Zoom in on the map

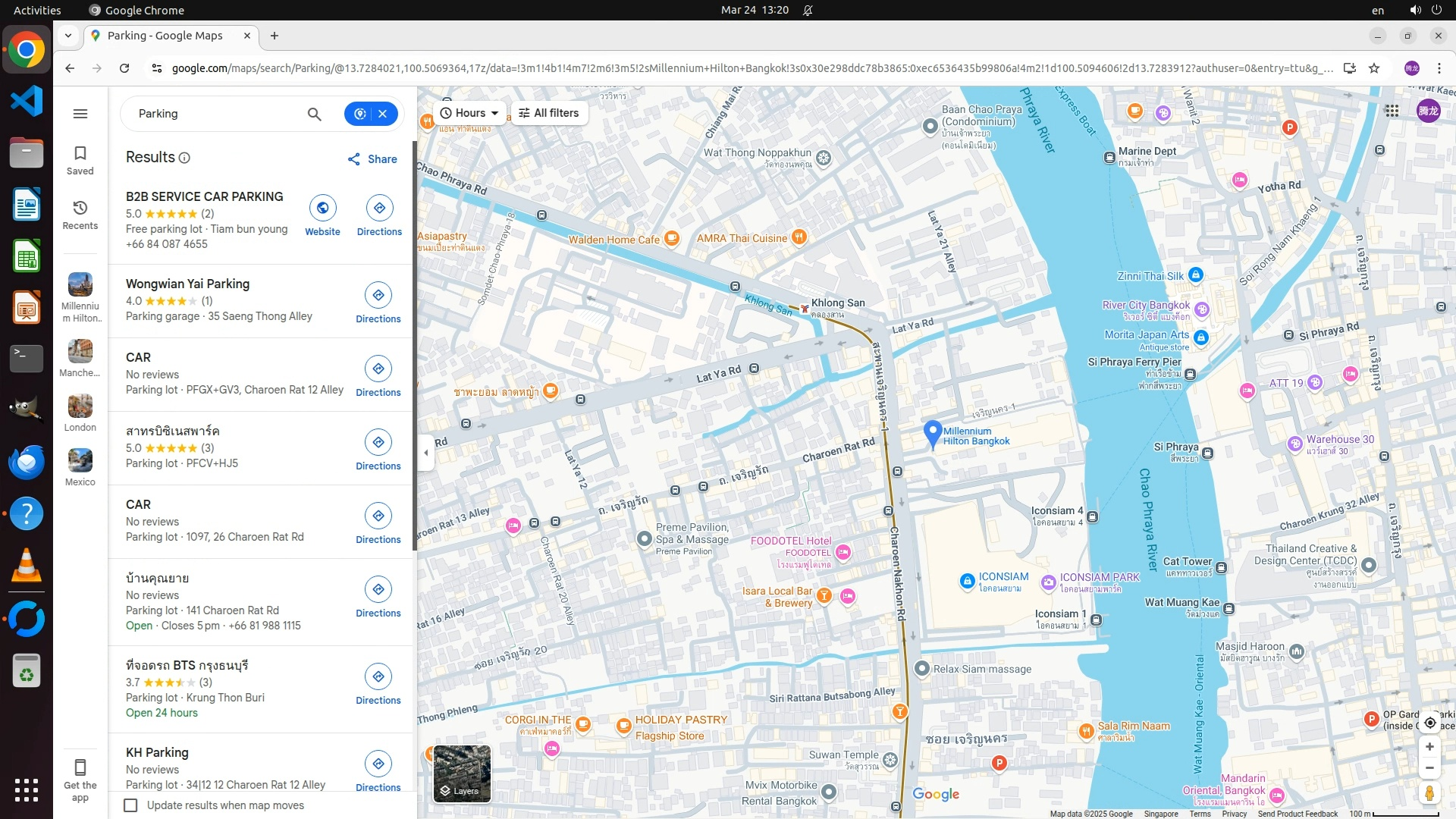pos(1429,747)
